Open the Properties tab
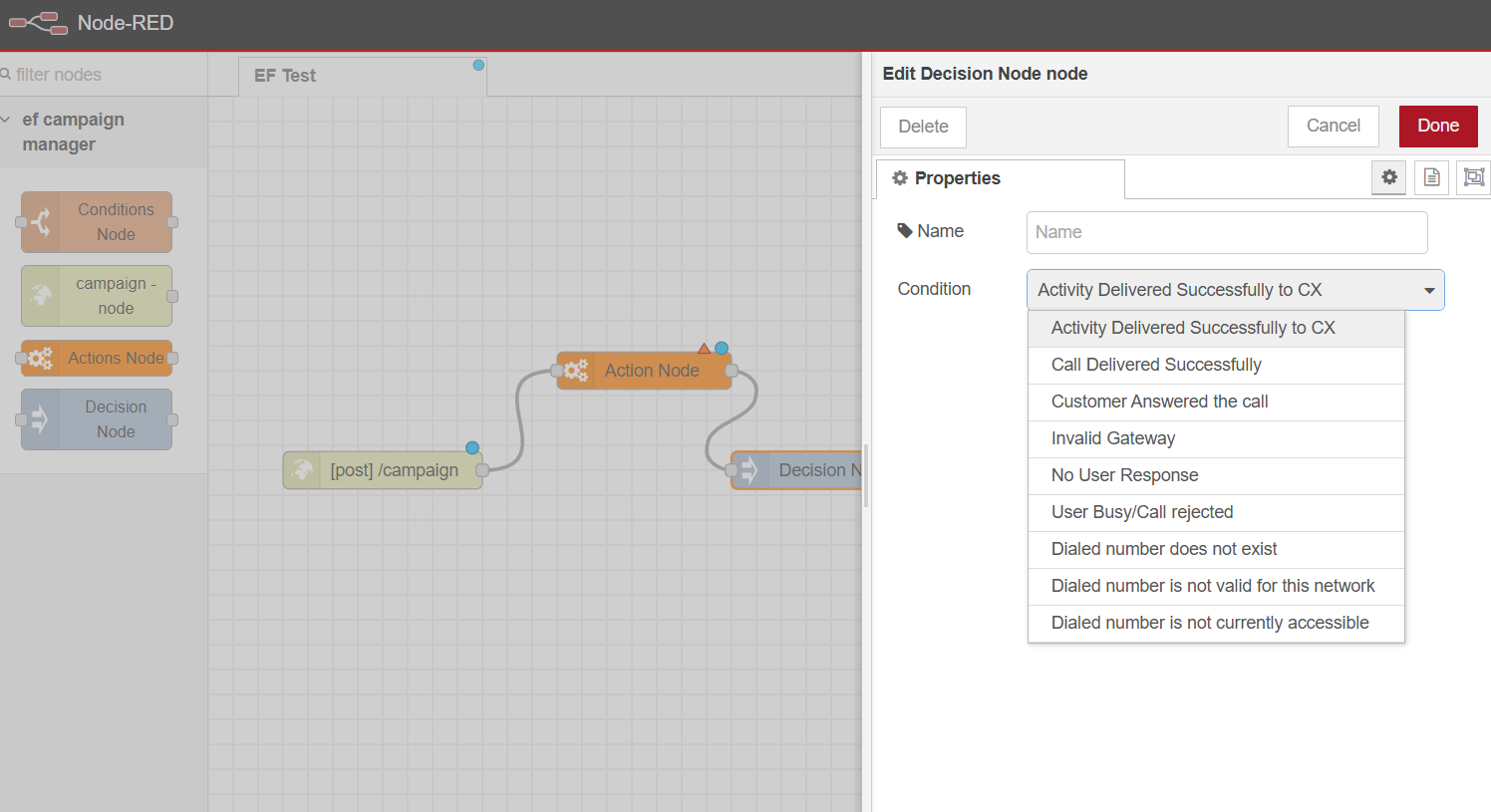 [1000, 178]
